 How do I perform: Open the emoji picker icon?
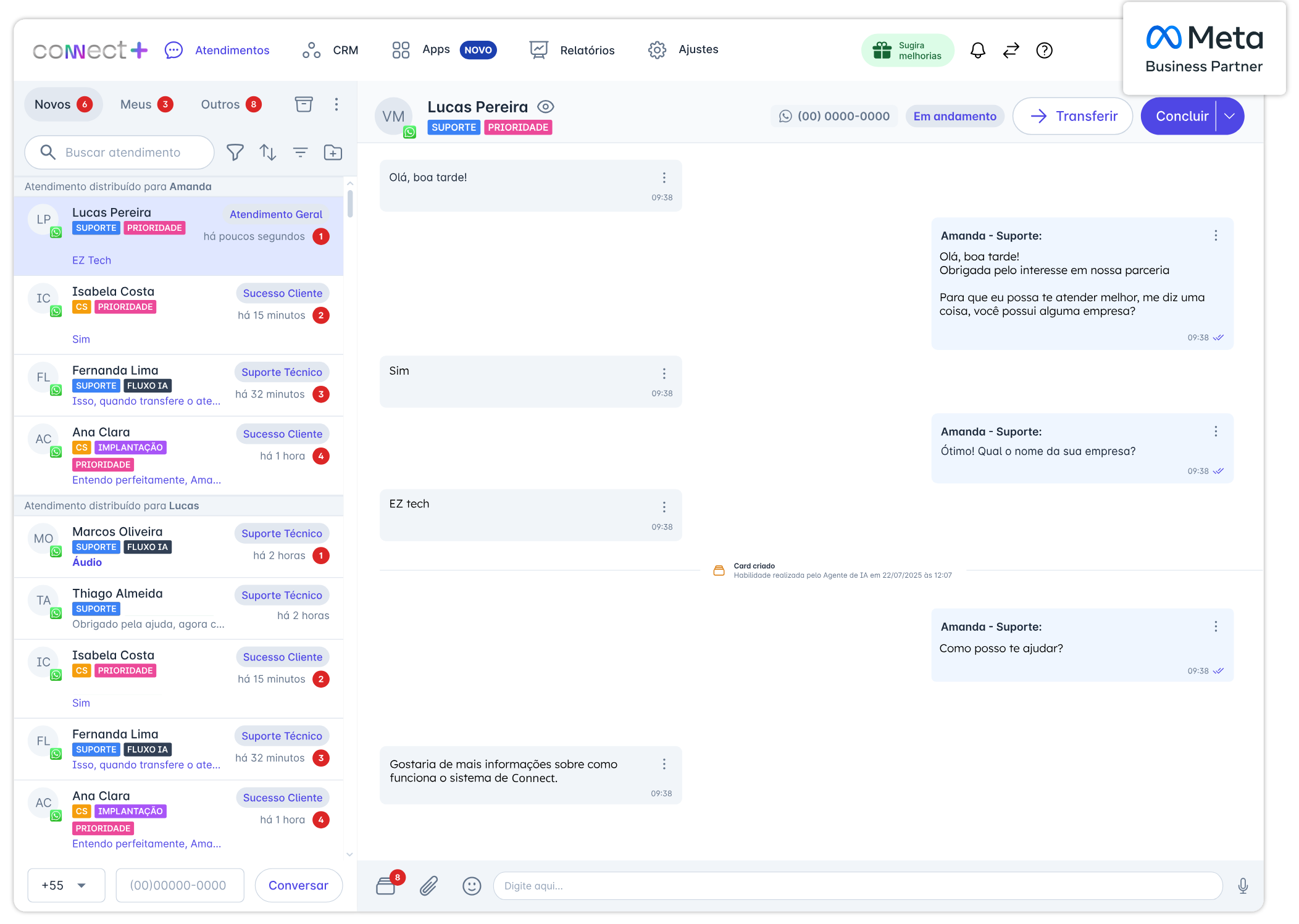tap(472, 886)
